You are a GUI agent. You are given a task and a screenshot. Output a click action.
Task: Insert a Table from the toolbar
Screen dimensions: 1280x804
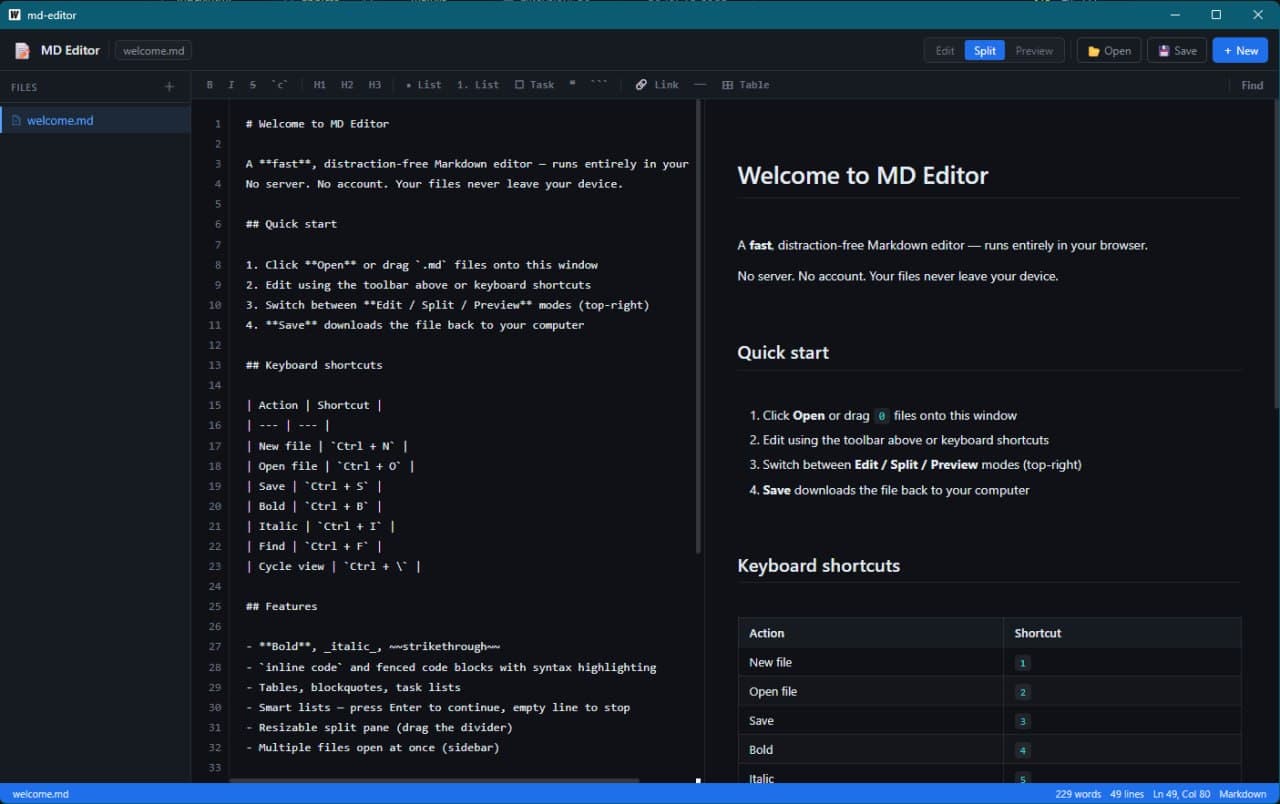[x=746, y=85]
